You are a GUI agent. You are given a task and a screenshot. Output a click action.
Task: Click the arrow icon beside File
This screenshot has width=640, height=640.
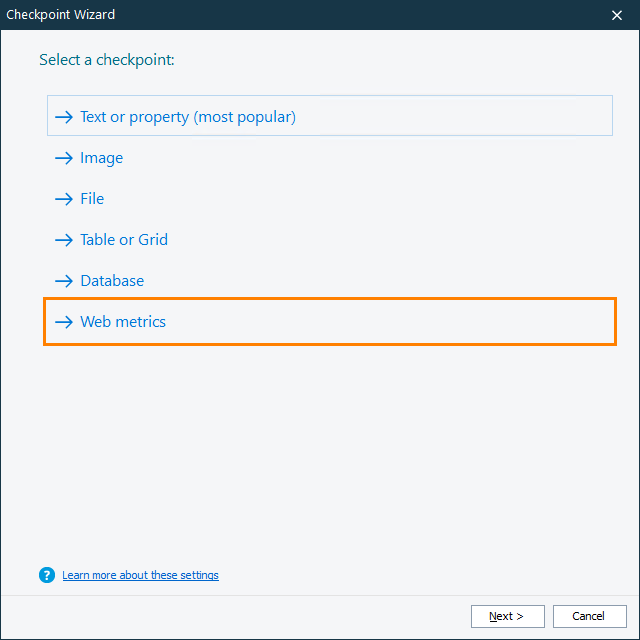64,199
